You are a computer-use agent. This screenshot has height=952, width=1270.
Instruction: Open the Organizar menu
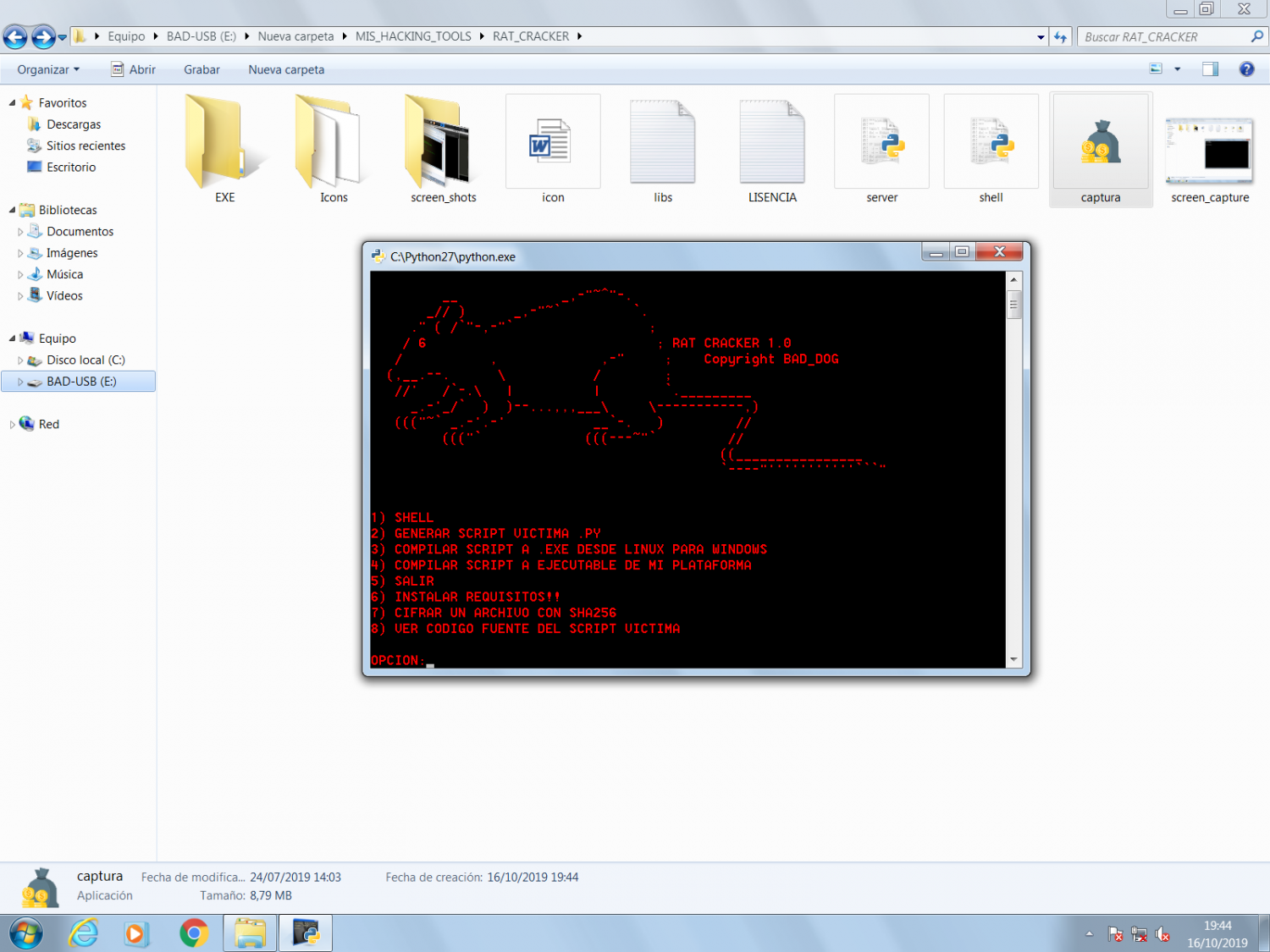point(48,69)
